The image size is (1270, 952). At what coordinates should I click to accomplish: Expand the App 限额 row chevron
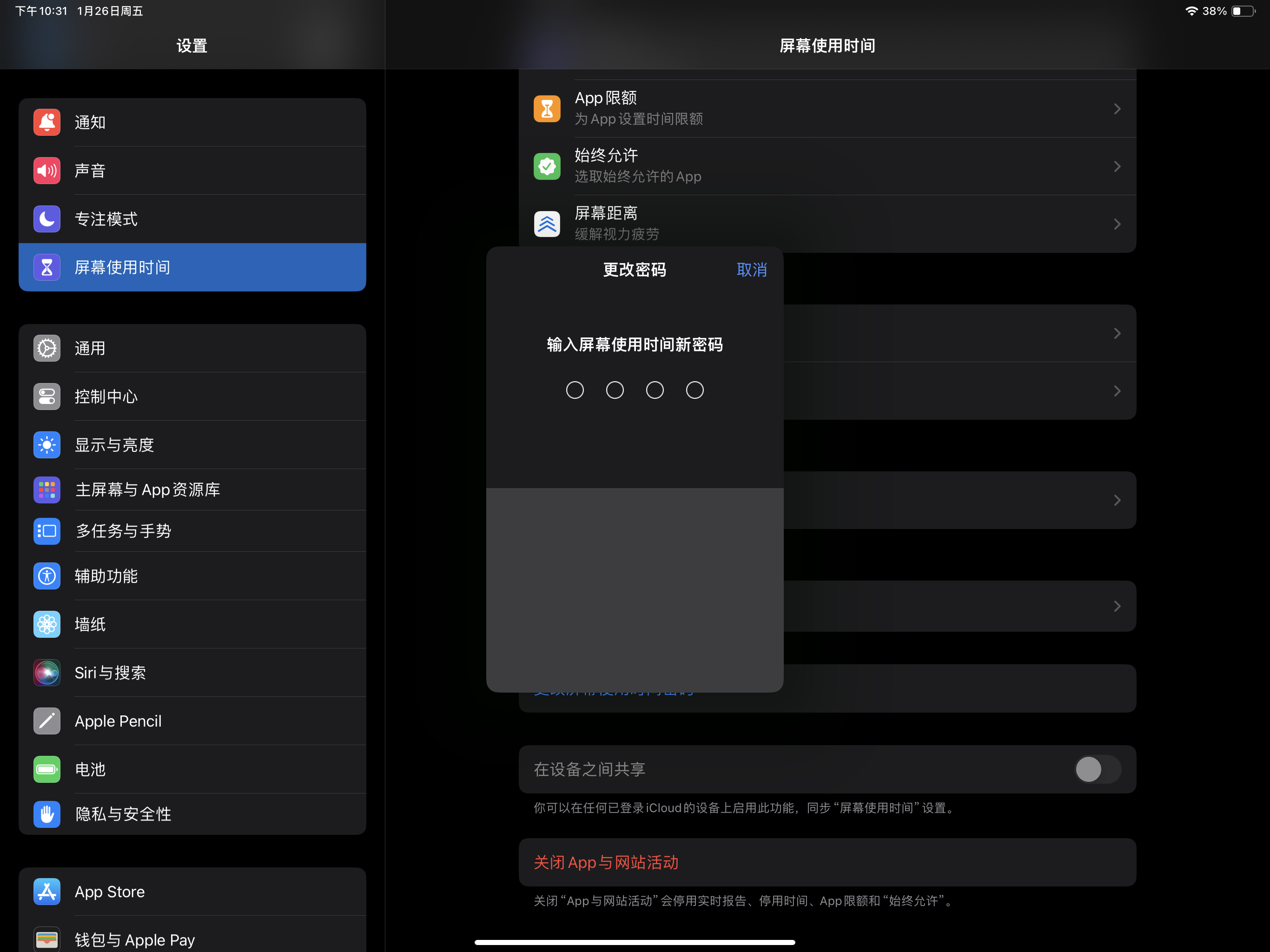[x=1117, y=108]
